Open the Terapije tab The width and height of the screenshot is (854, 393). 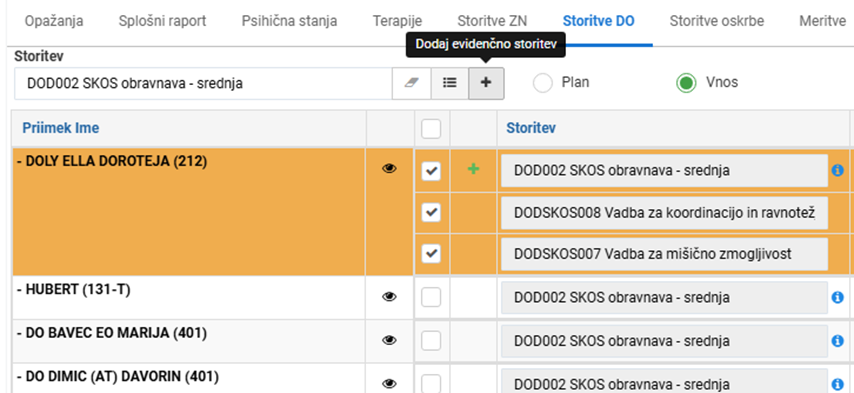[x=398, y=21]
